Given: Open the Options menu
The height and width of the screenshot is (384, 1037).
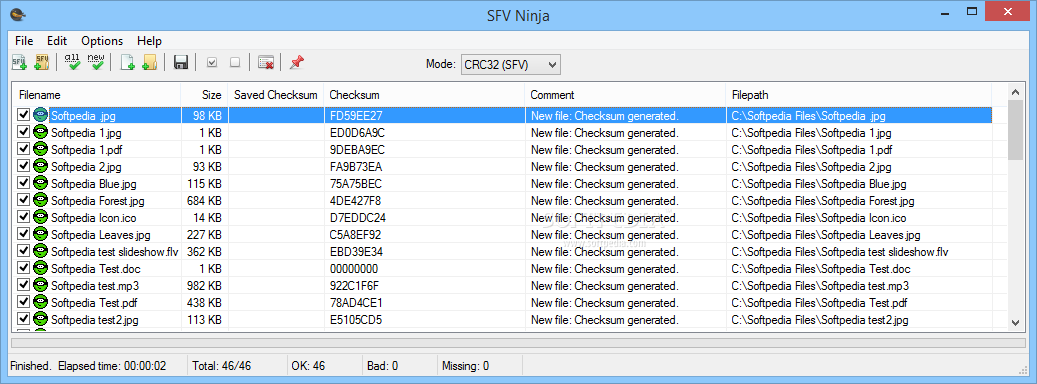Looking at the screenshot, I should coord(102,40).
